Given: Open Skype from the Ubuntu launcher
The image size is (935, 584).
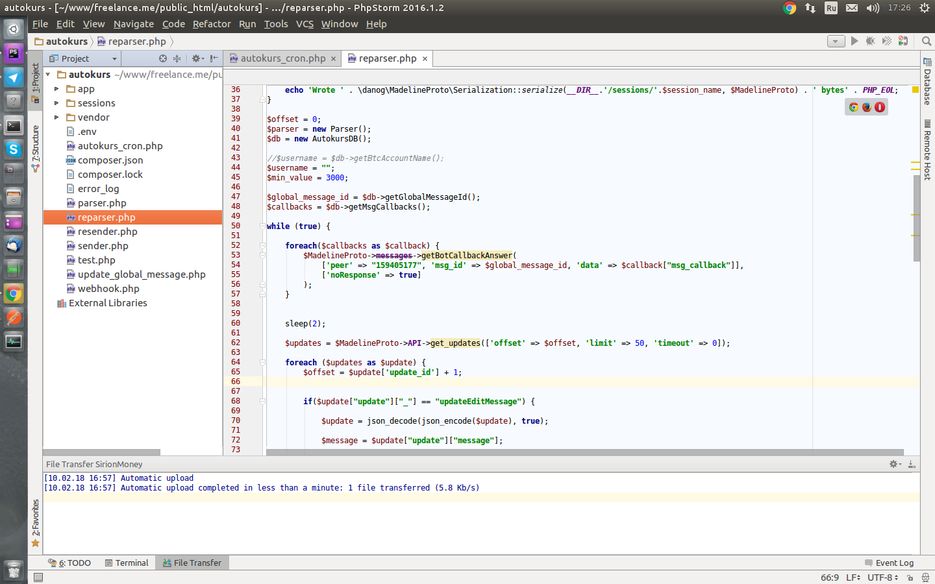Looking at the screenshot, I should (x=14, y=150).
